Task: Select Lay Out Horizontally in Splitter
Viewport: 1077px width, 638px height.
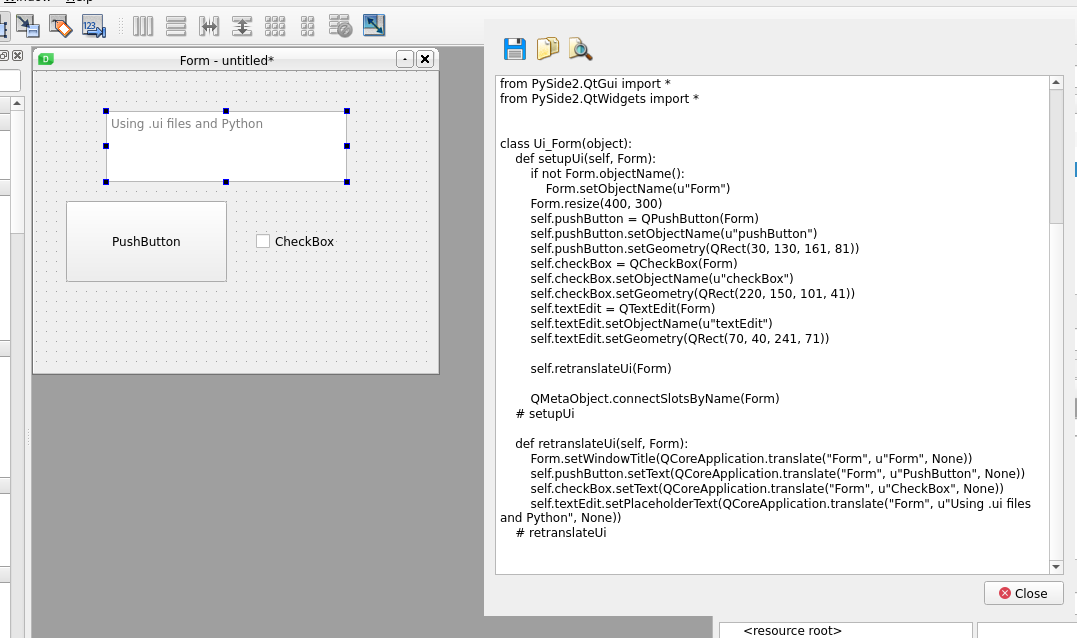Action: [x=210, y=26]
